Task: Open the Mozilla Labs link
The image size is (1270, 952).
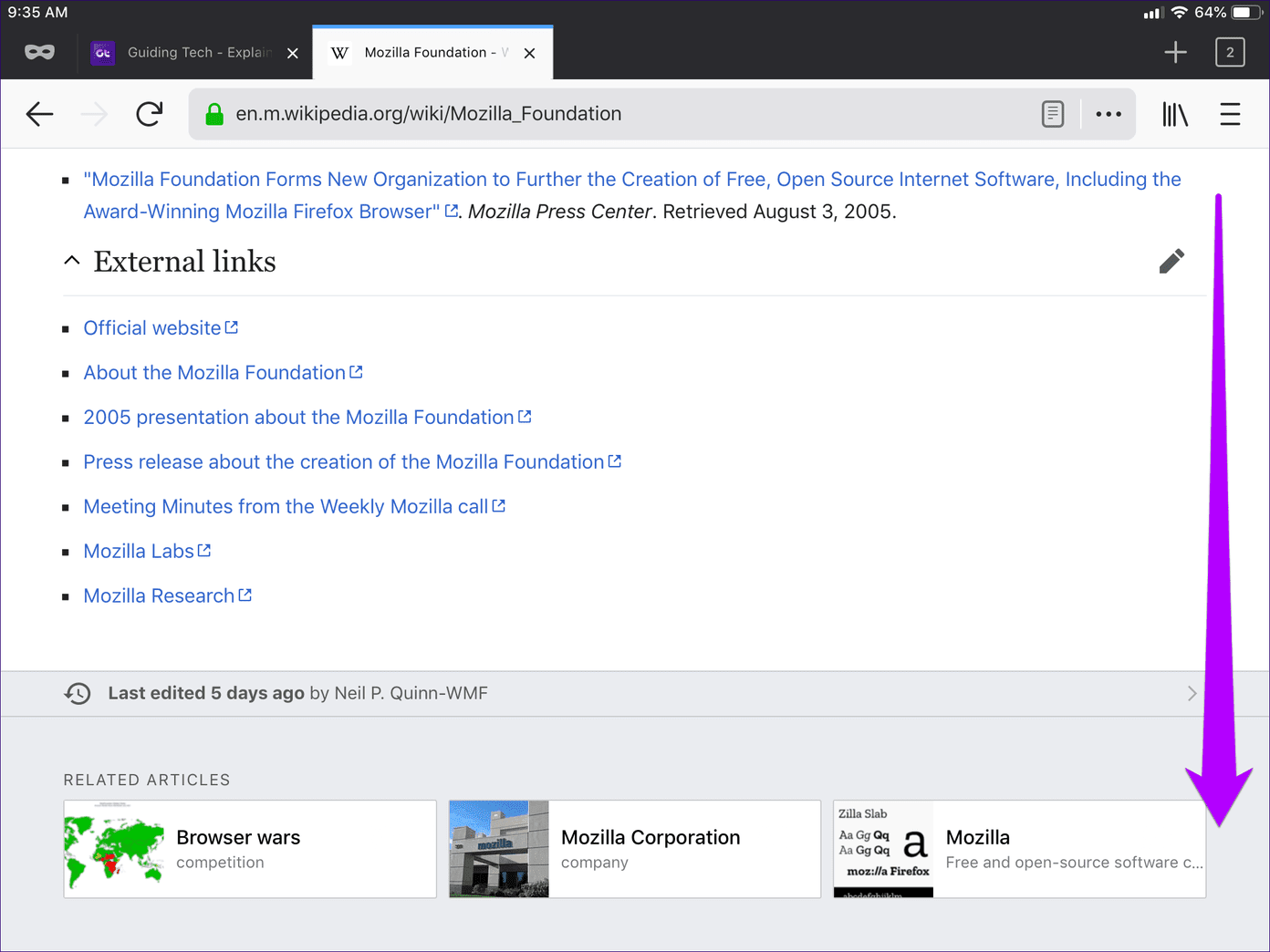Action: (x=147, y=552)
